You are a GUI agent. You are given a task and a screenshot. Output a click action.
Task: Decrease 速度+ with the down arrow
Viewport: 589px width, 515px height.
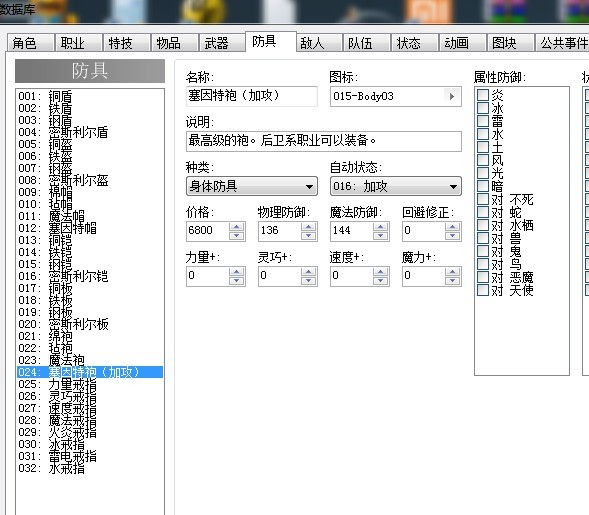pyautogui.click(x=381, y=281)
